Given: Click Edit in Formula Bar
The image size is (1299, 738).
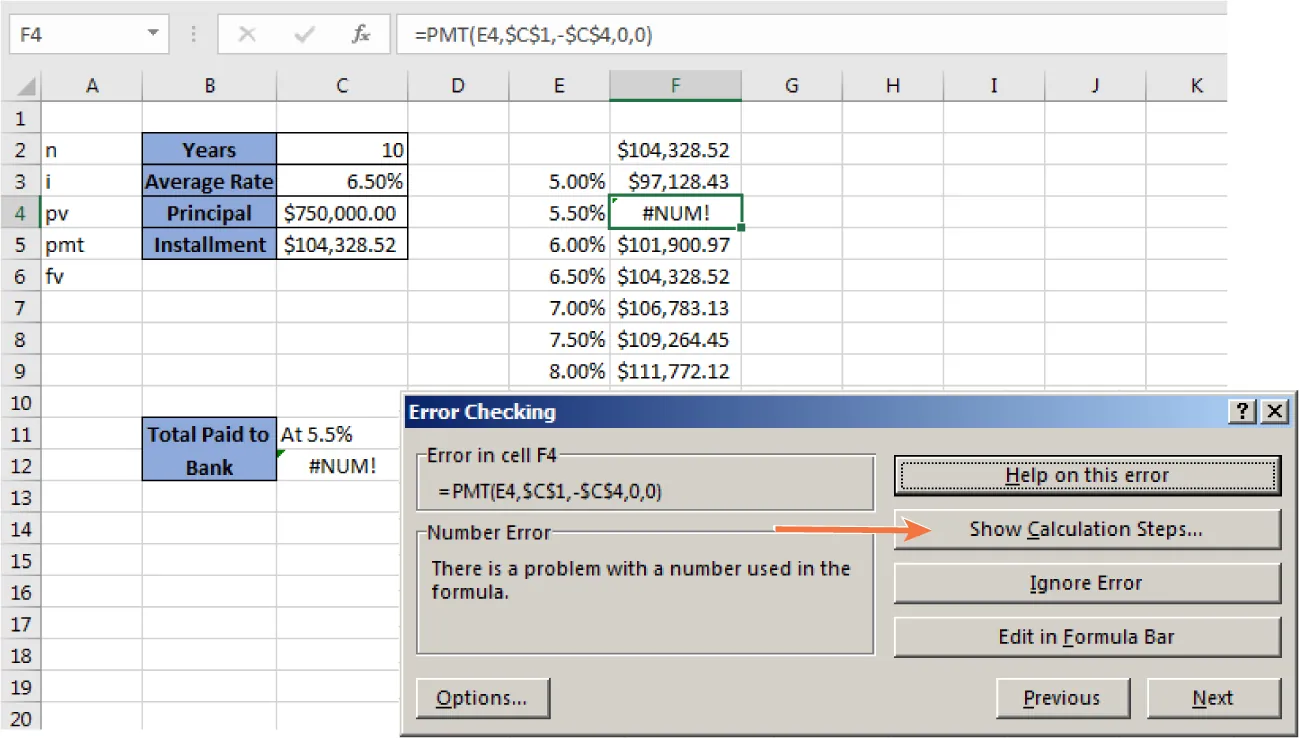Looking at the screenshot, I should point(1086,637).
